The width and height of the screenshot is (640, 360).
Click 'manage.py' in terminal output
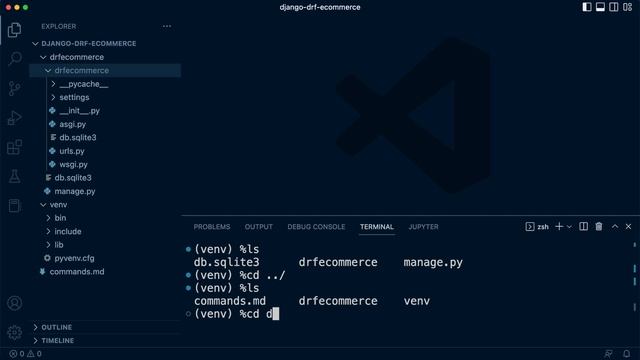[x=433, y=262]
